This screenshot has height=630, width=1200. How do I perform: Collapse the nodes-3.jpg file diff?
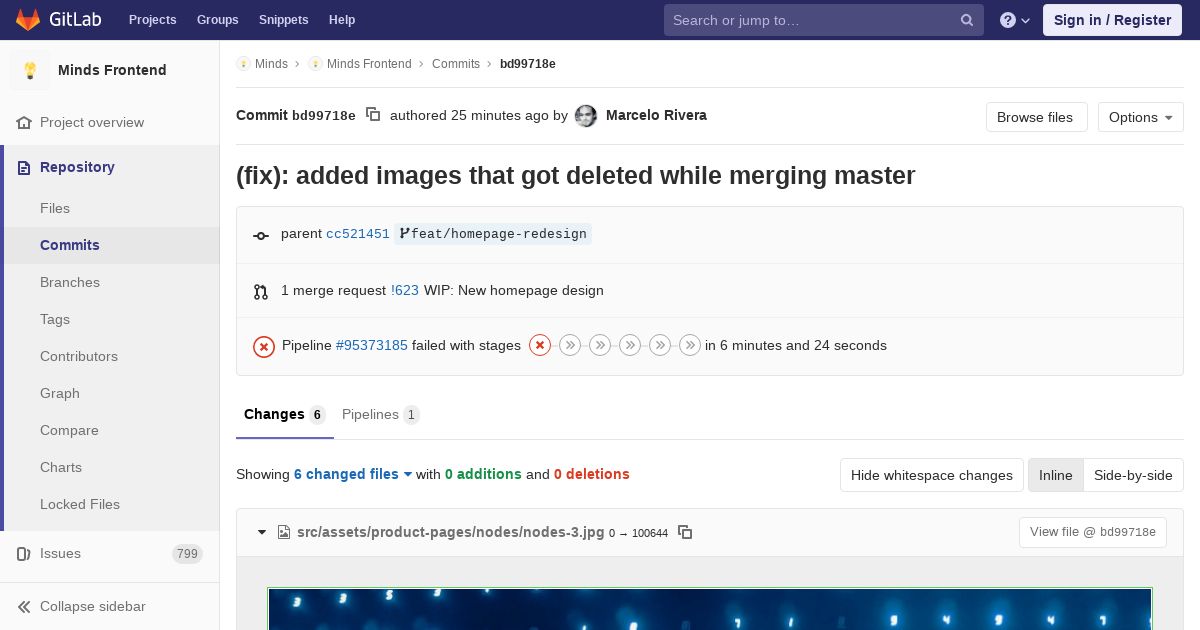pos(262,532)
